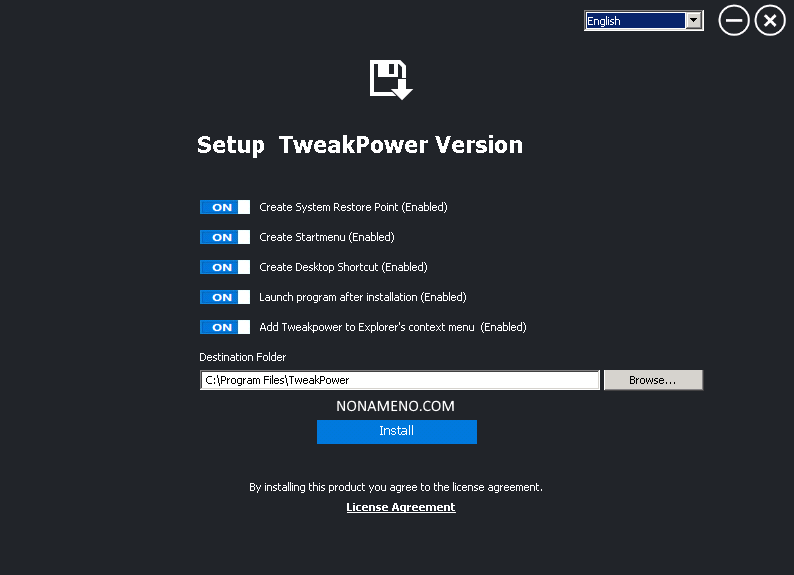Click the license agreement notice sentence

(x=396, y=487)
